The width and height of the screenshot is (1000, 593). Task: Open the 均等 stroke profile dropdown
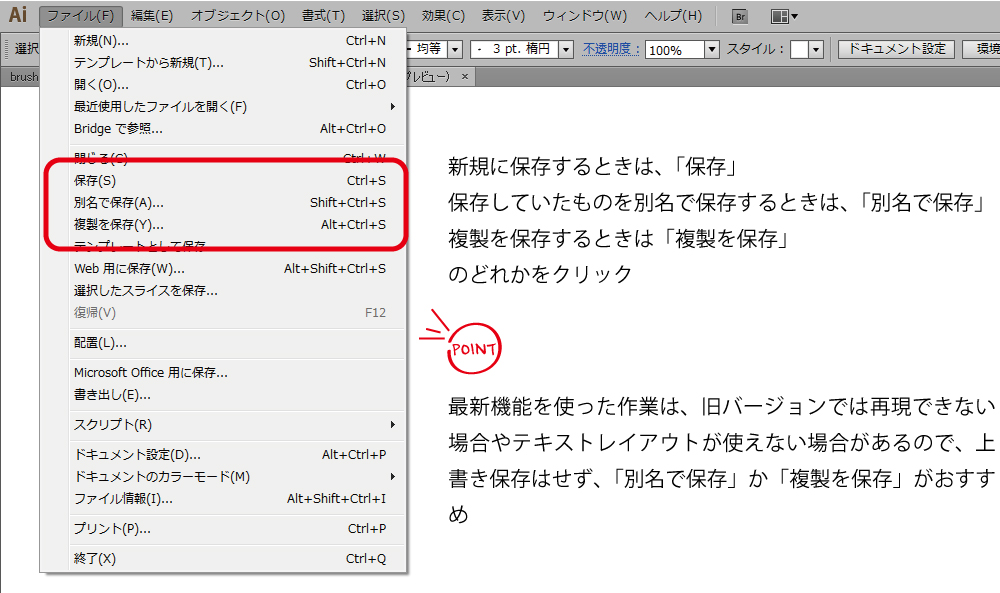coord(455,49)
